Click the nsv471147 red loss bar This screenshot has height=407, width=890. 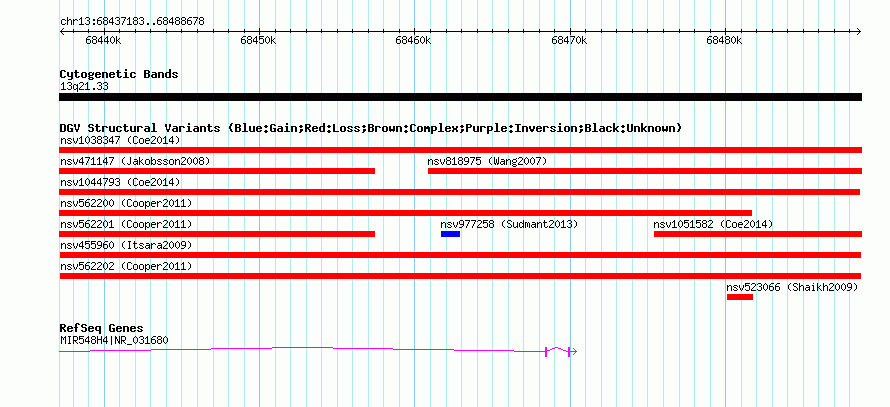tap(217, 171)
